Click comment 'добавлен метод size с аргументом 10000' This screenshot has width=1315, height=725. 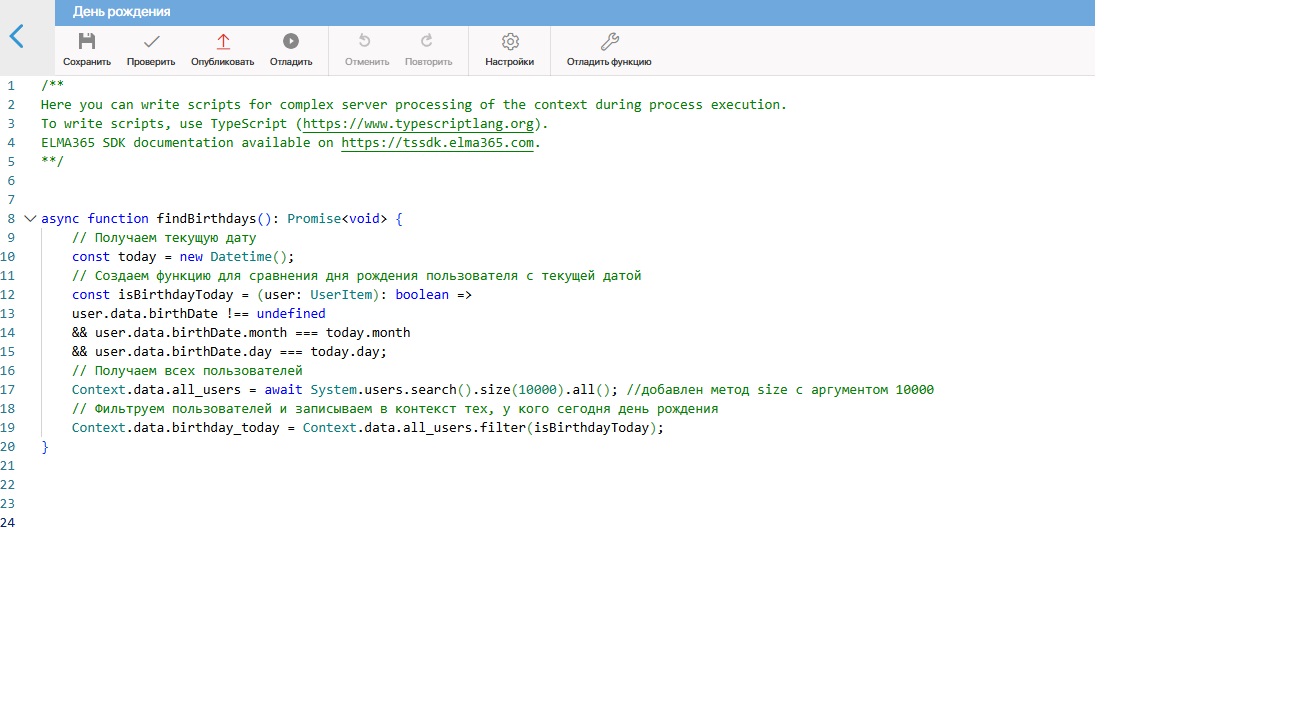click(x=780, y=390)
